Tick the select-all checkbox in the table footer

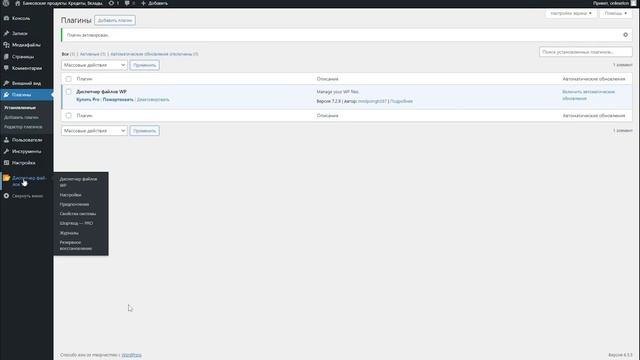[69, 116]
